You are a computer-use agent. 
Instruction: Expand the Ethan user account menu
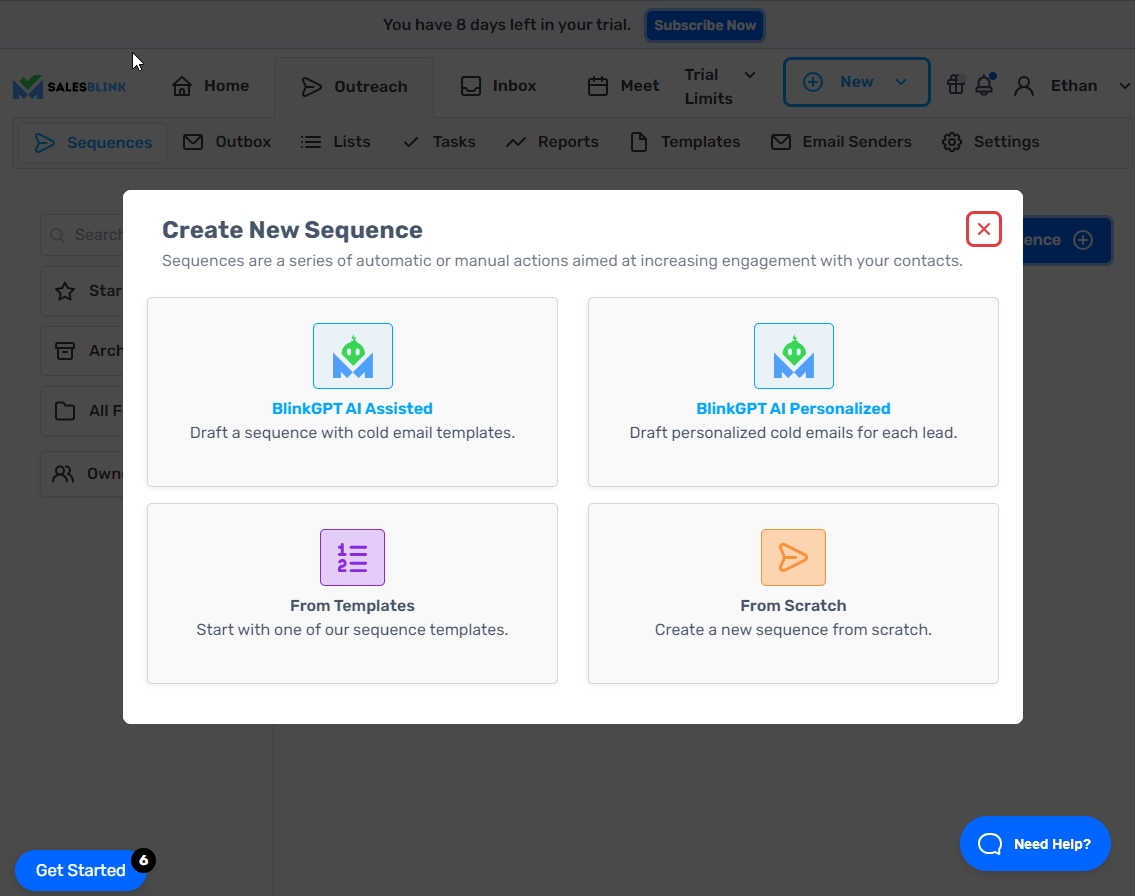[x=1074, y=86]
